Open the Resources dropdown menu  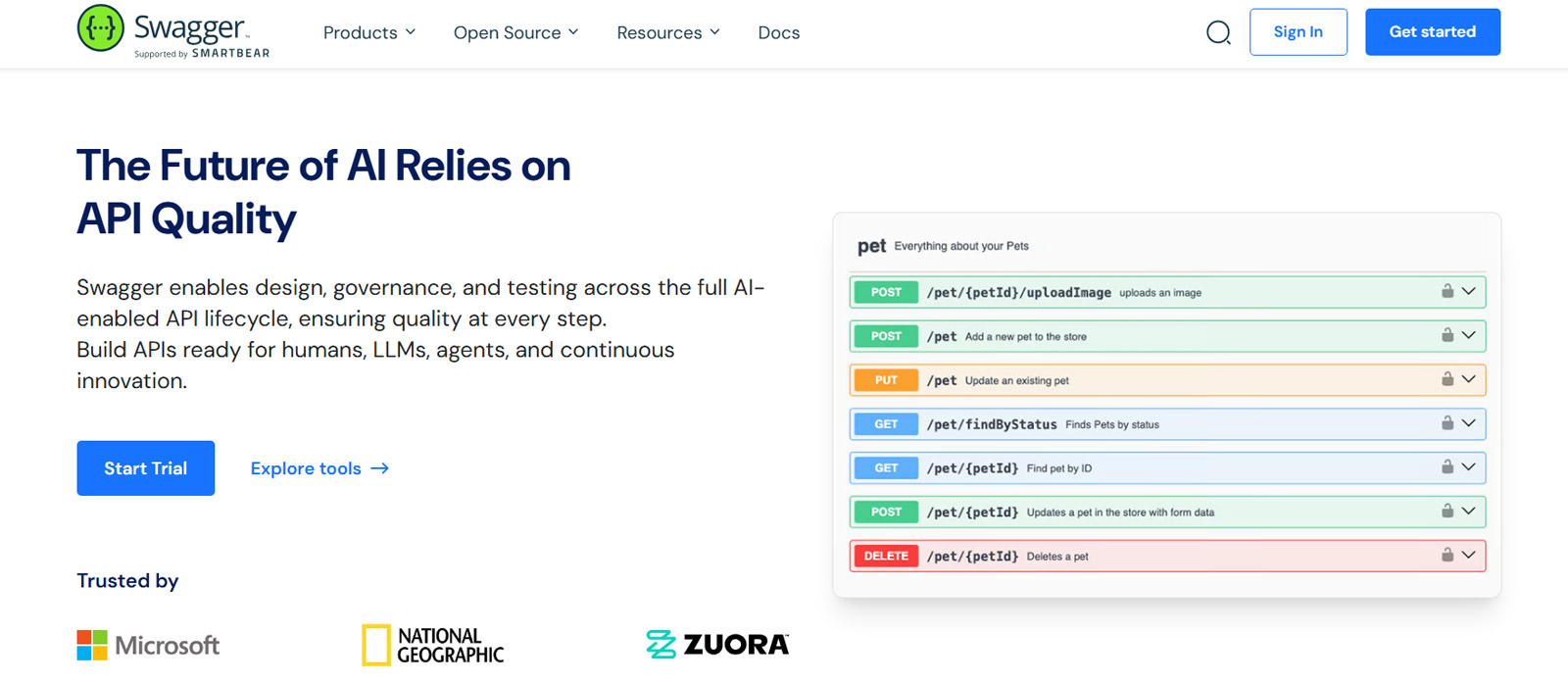[x=668, y=32]
